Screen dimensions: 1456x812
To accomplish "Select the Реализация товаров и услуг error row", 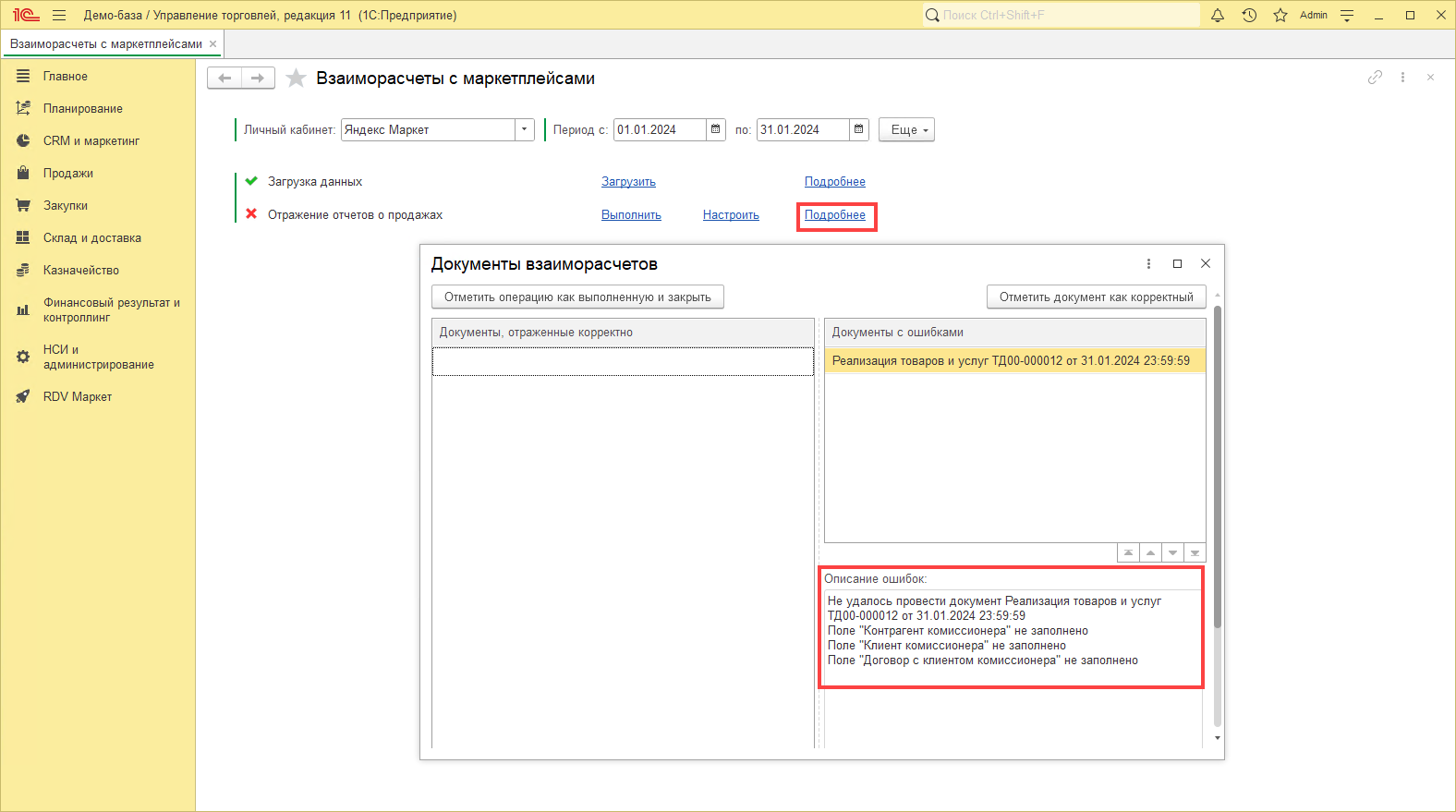I will 1011,361.
